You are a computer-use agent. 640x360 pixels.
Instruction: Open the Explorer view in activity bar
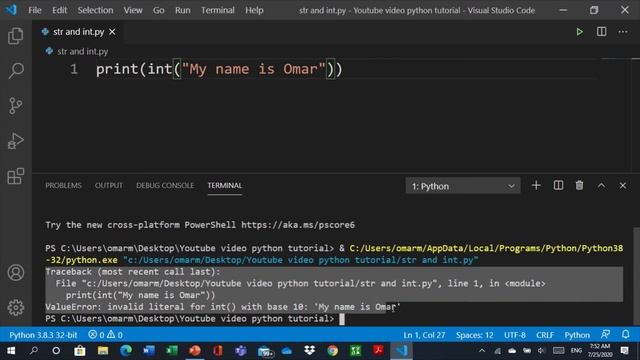point(16,36)
